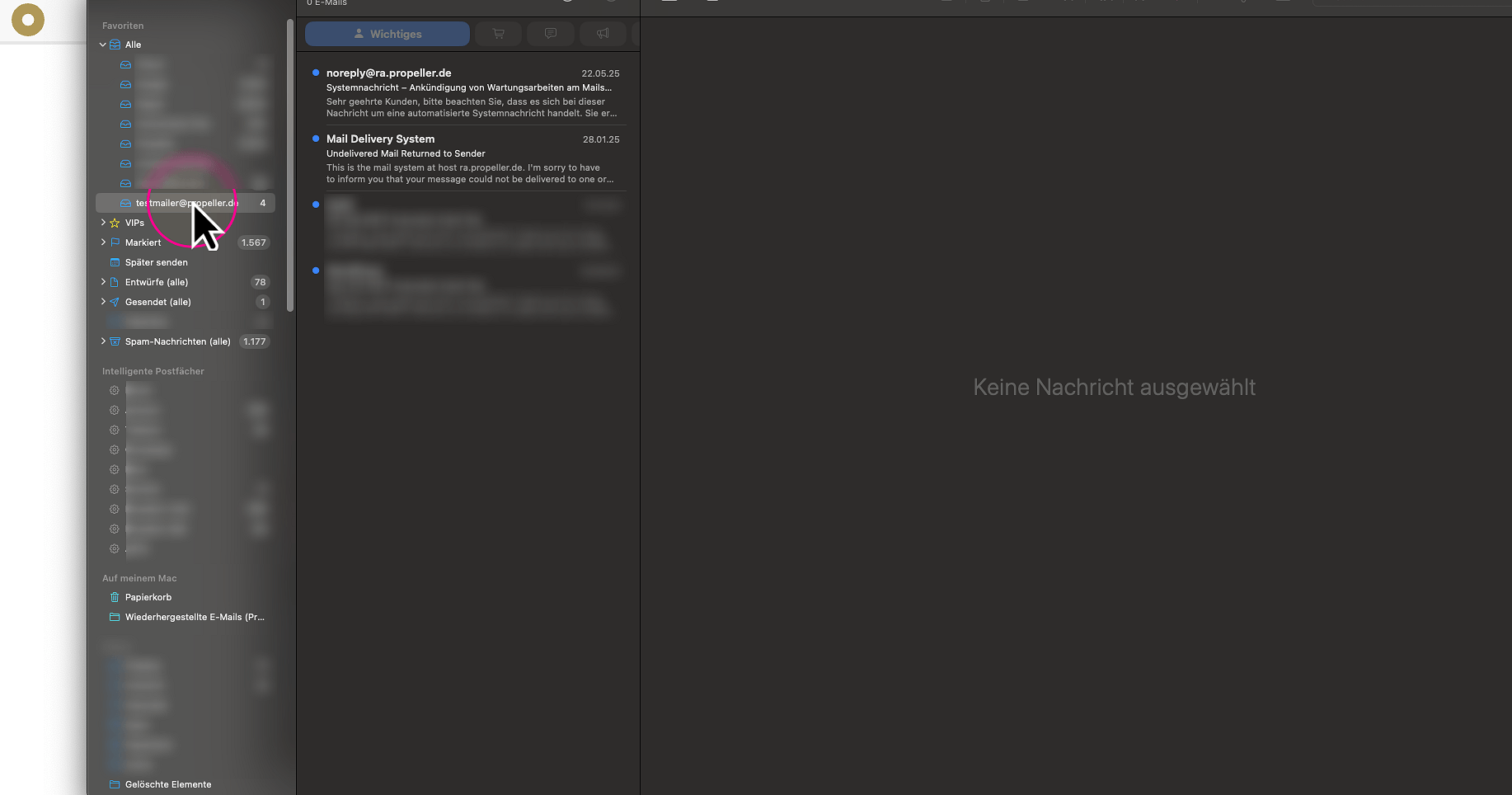Expand the VIPs section
The height and width of the screenshot is (795, 1512).
102,223
